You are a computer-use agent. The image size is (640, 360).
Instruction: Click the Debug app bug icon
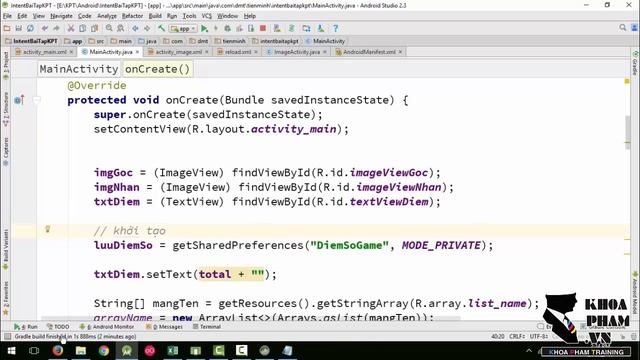pyautogui.click(x=227, y=28)
